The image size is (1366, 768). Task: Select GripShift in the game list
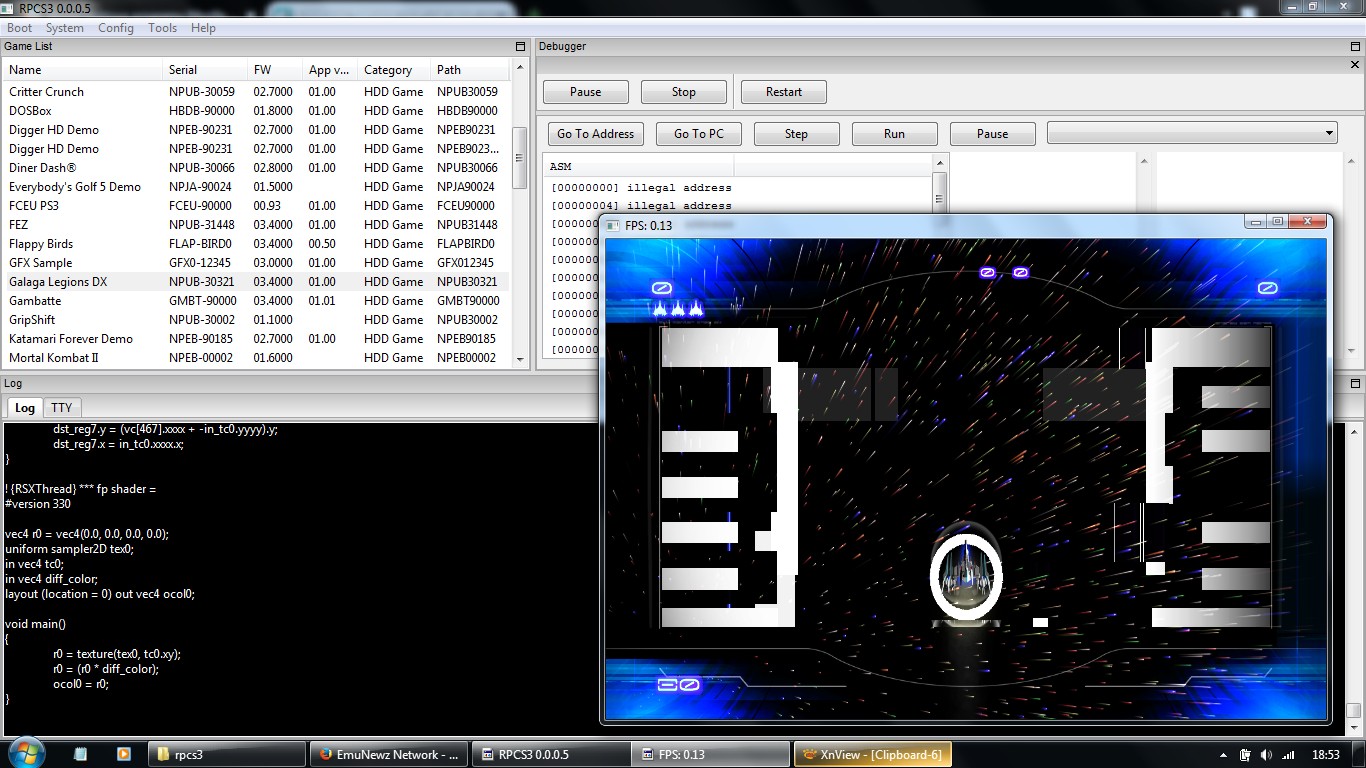pyautogui.click(x=256, y=320)
